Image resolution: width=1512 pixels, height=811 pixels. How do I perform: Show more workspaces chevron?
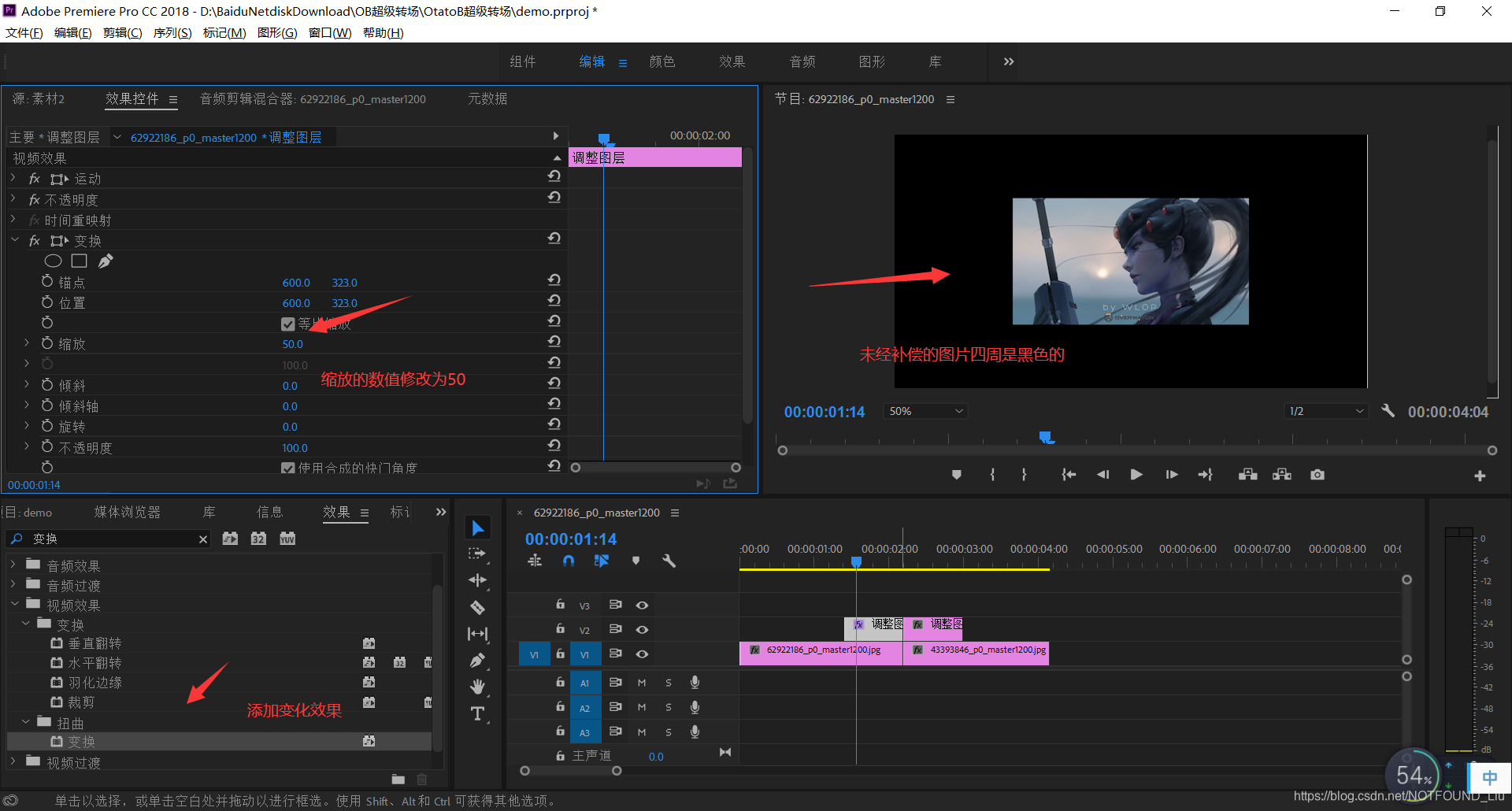click(1009, 61)
